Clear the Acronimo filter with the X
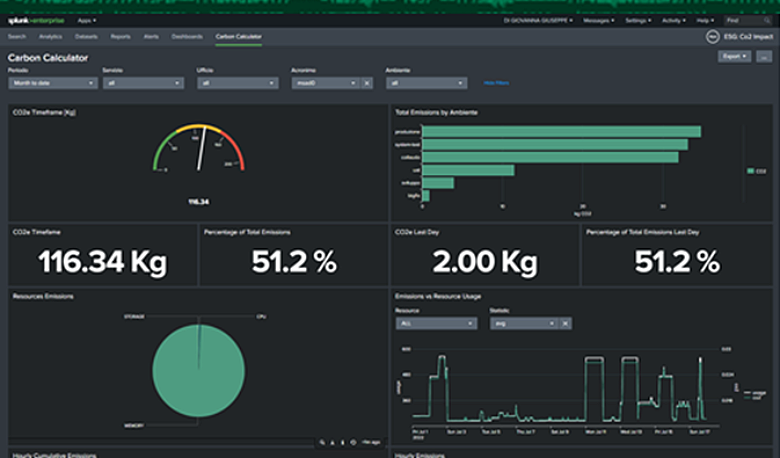780x458 pixels. click(x=367, y=83)
